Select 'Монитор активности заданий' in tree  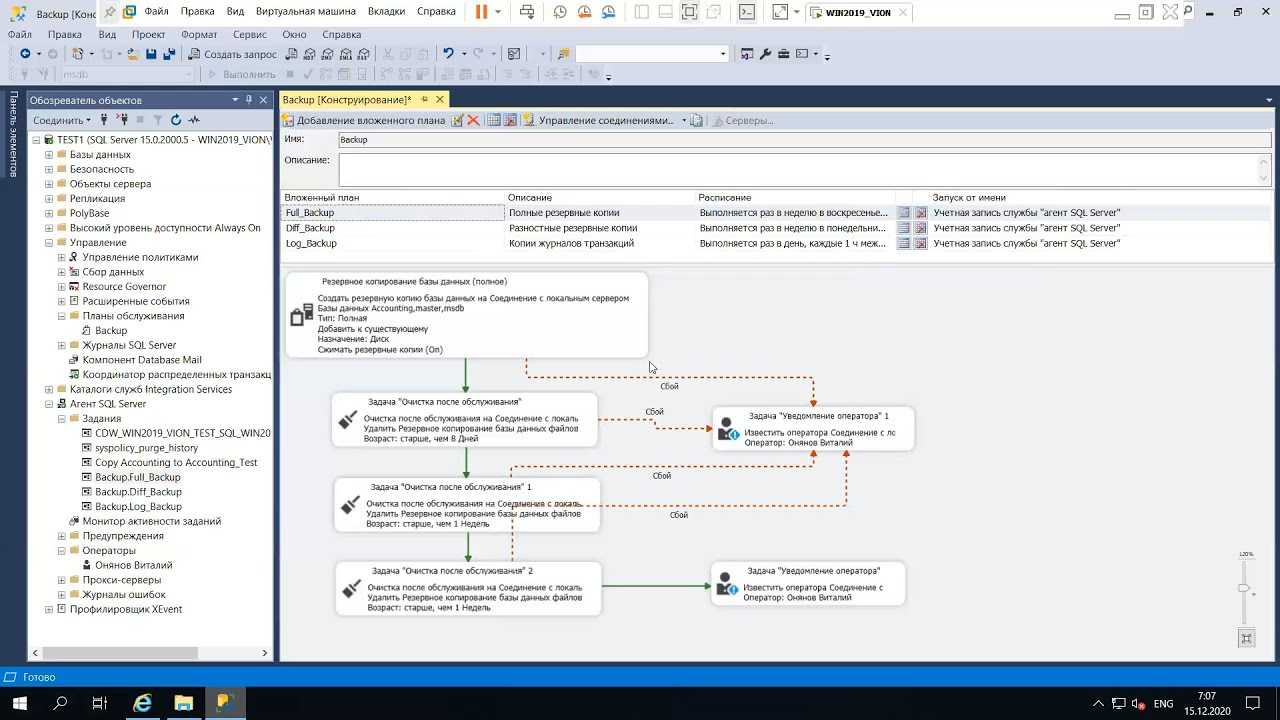coord(152,521)
